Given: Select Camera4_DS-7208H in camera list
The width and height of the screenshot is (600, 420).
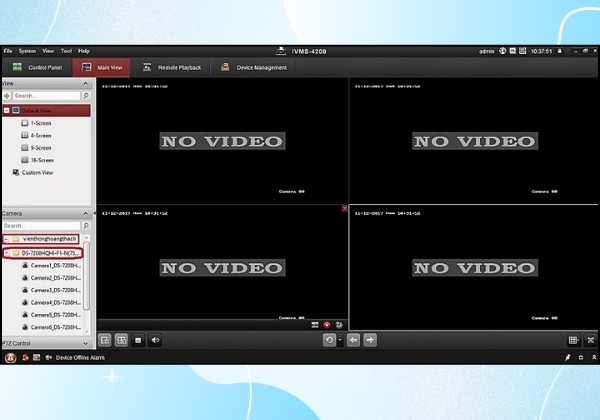Looking at the screenshot, I should click(x=51, y=303).
